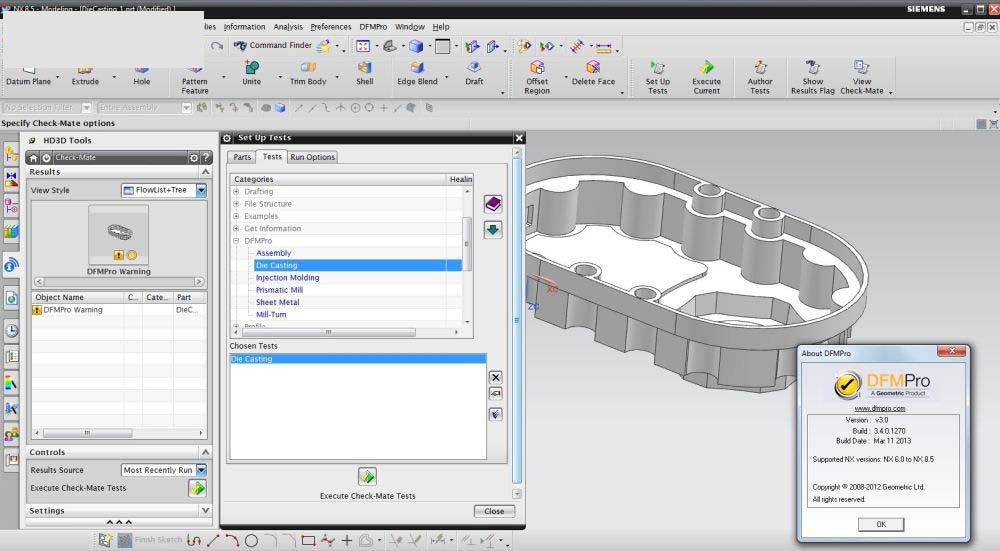Expand the Get Information category
This screenshot has height=551, width=1000.
pos(236,228)
